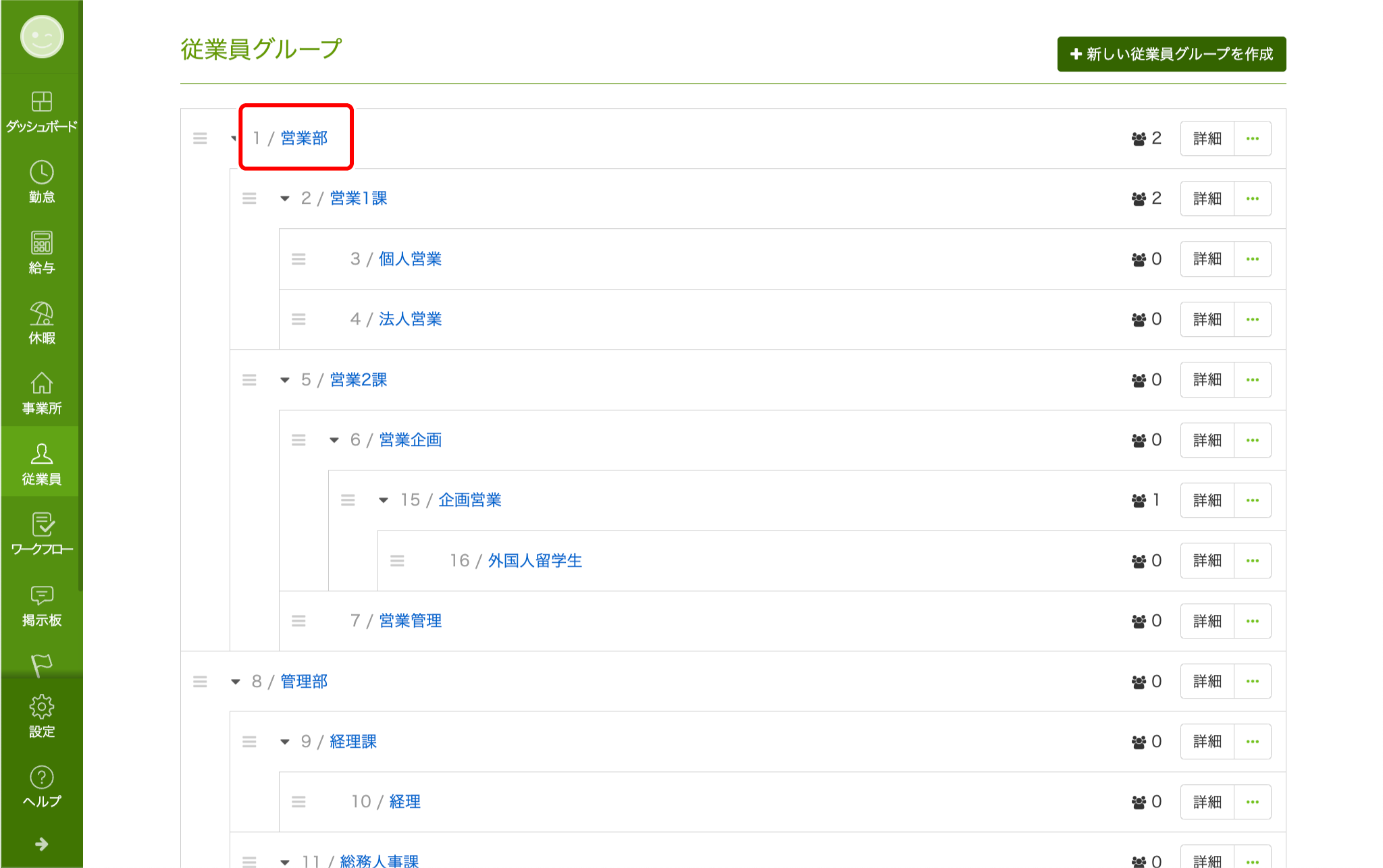Open 詳細 for the 個人営業 row
This screenshot has width=1383, height=868.
pos(1207,259)
